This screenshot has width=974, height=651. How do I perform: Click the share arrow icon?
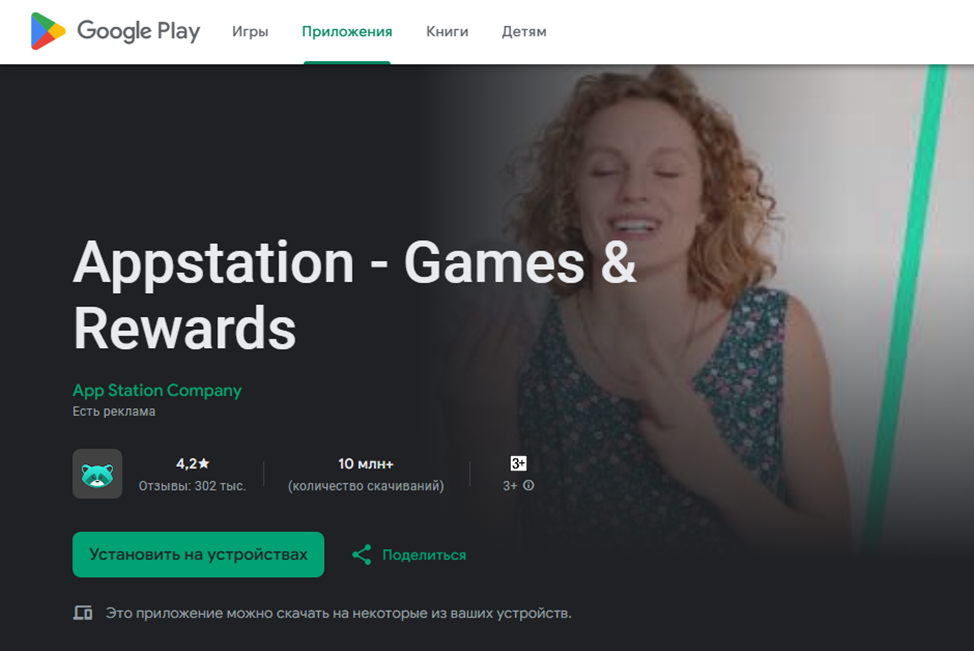362,555
